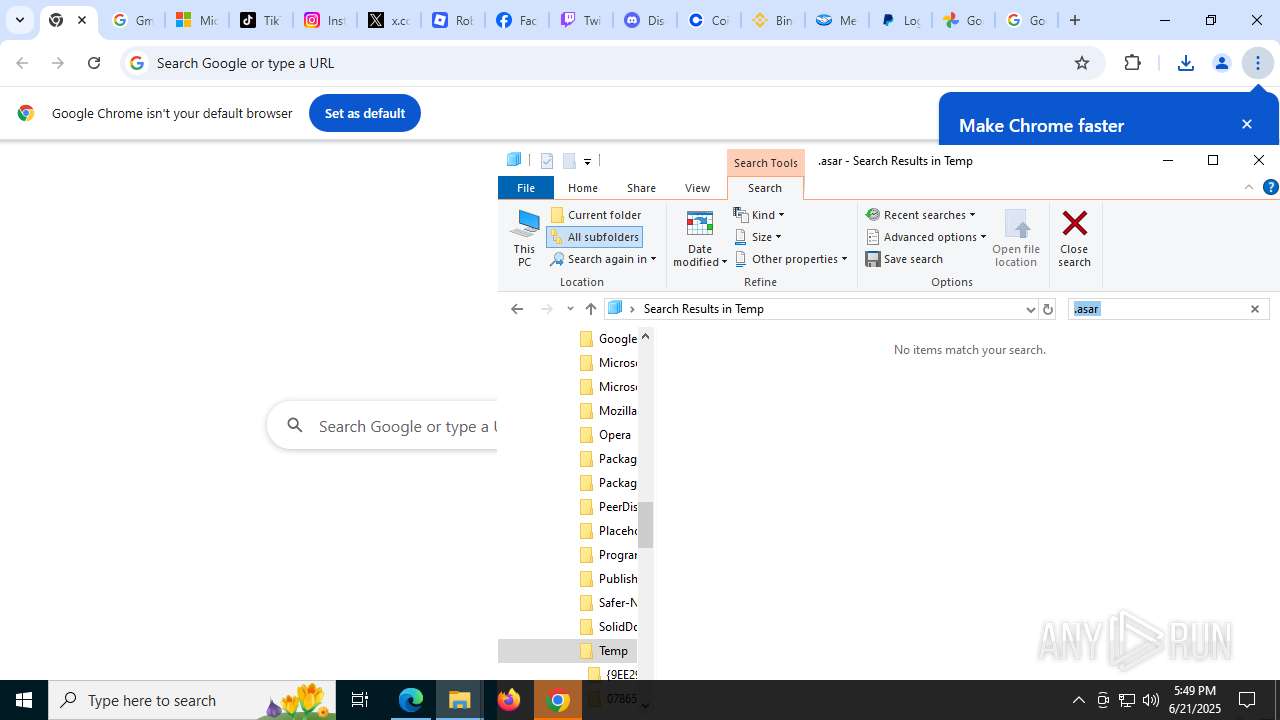Bookmark this tab with the star icon

[x=1081, y=63]
